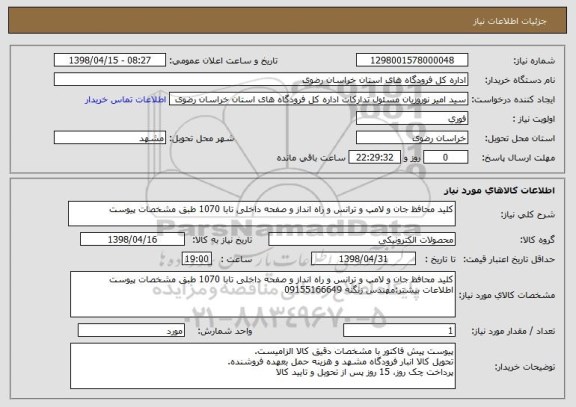
Task: Click the label استان محل تحویل
Action: (520, 138)
